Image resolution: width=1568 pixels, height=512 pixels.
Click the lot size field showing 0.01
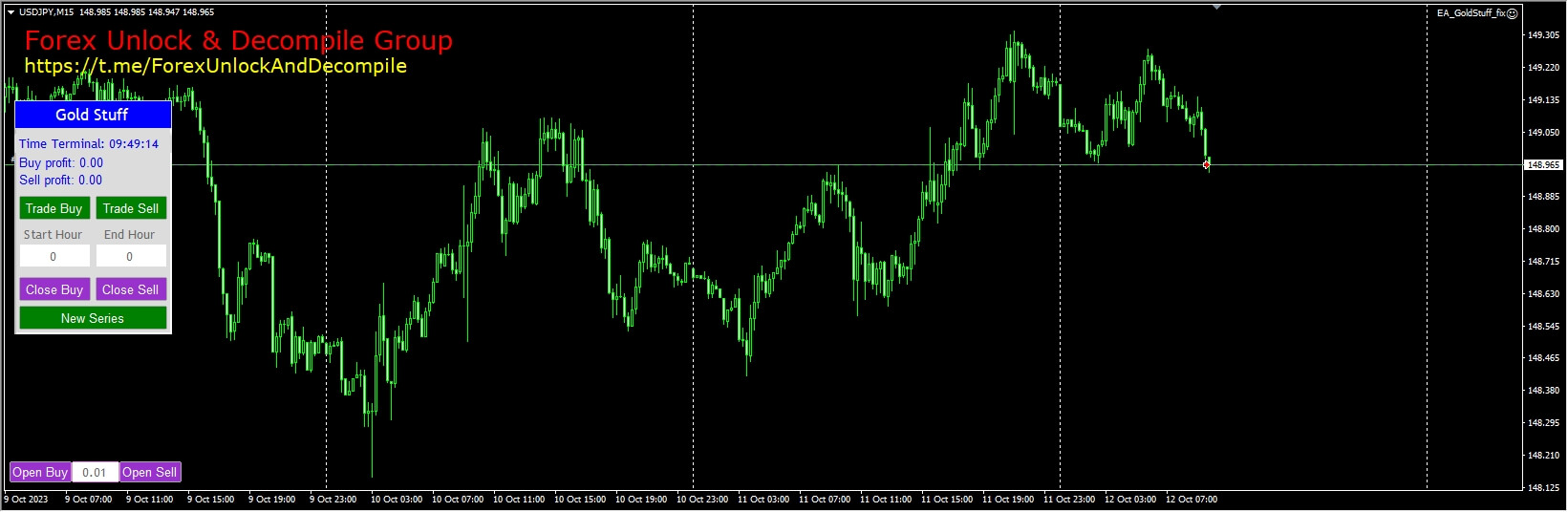(95, 472)
